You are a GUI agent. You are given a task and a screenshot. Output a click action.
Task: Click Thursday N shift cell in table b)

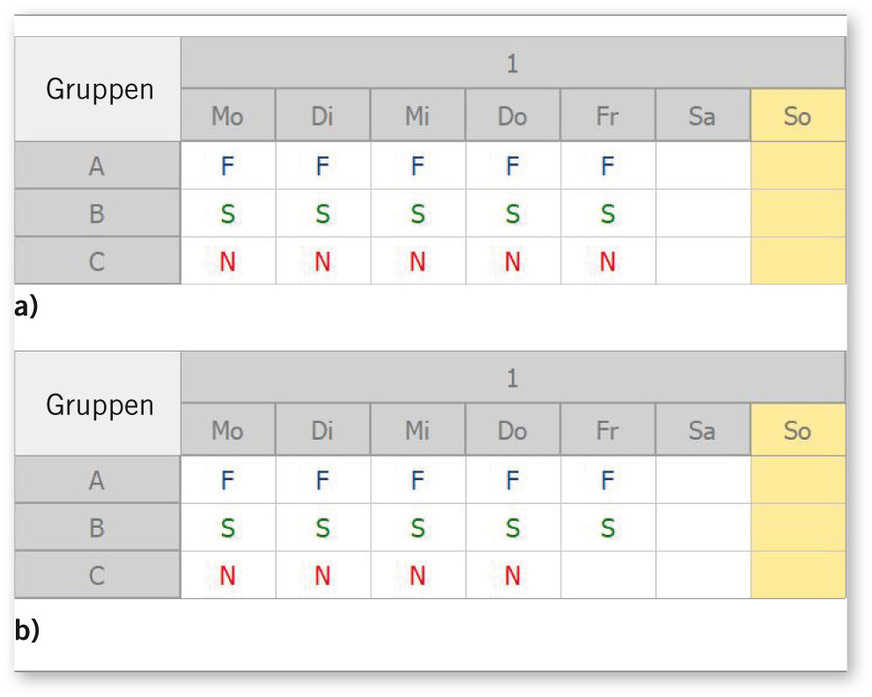tap(512, 575)
